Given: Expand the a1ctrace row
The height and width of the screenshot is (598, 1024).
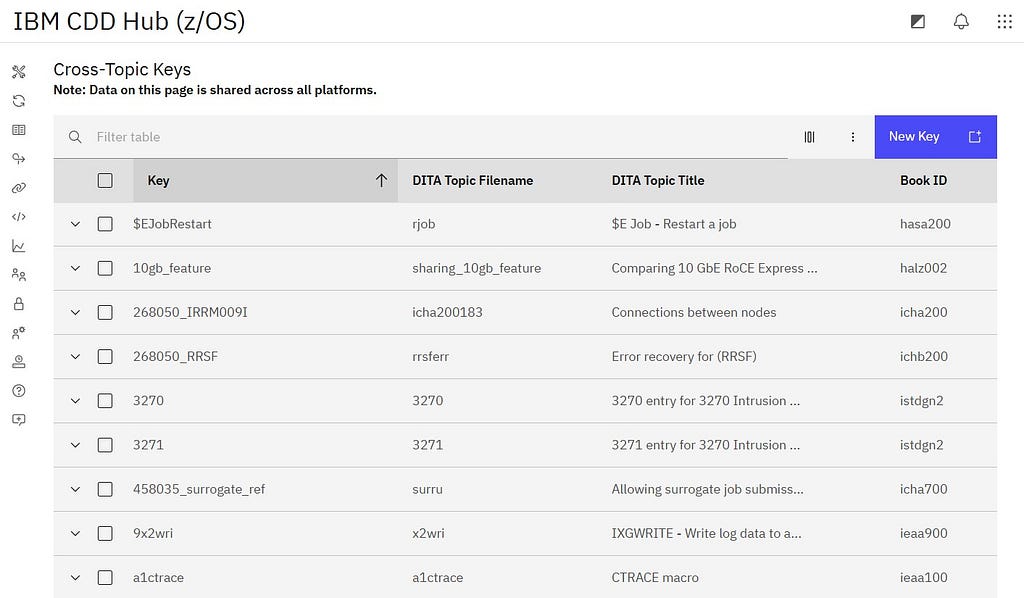Looking at the screenshot, I should [x=75, y=578].
